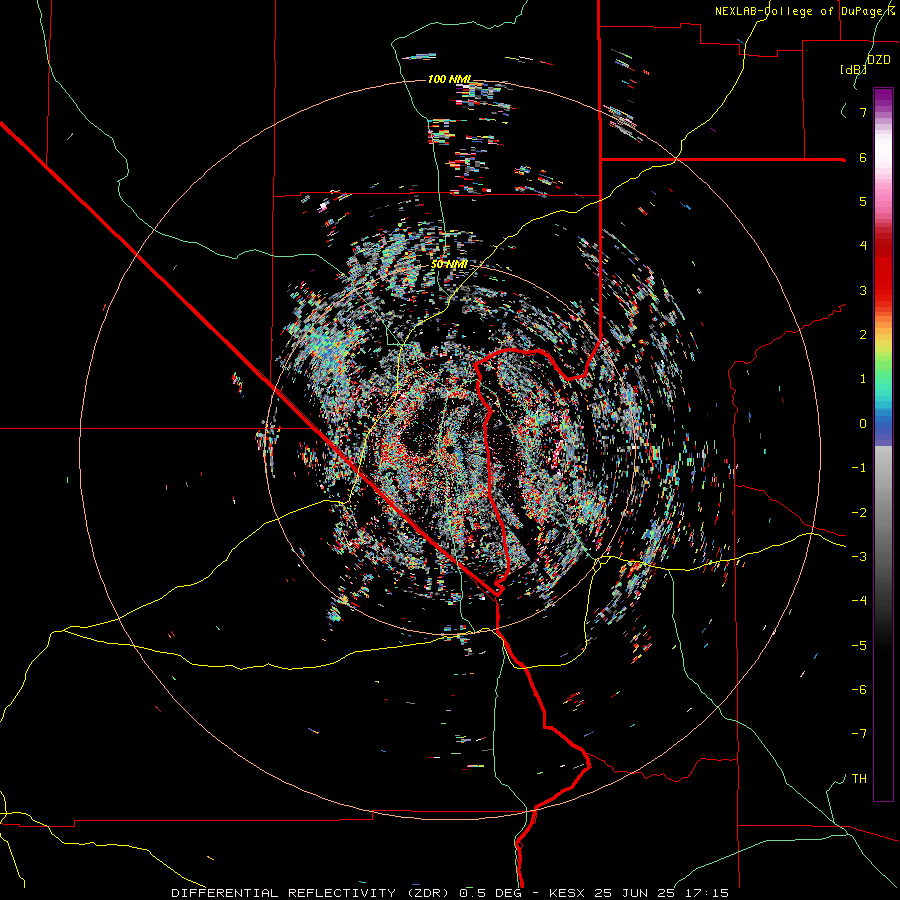Click the -2 value on the color scale

(859, 513)
